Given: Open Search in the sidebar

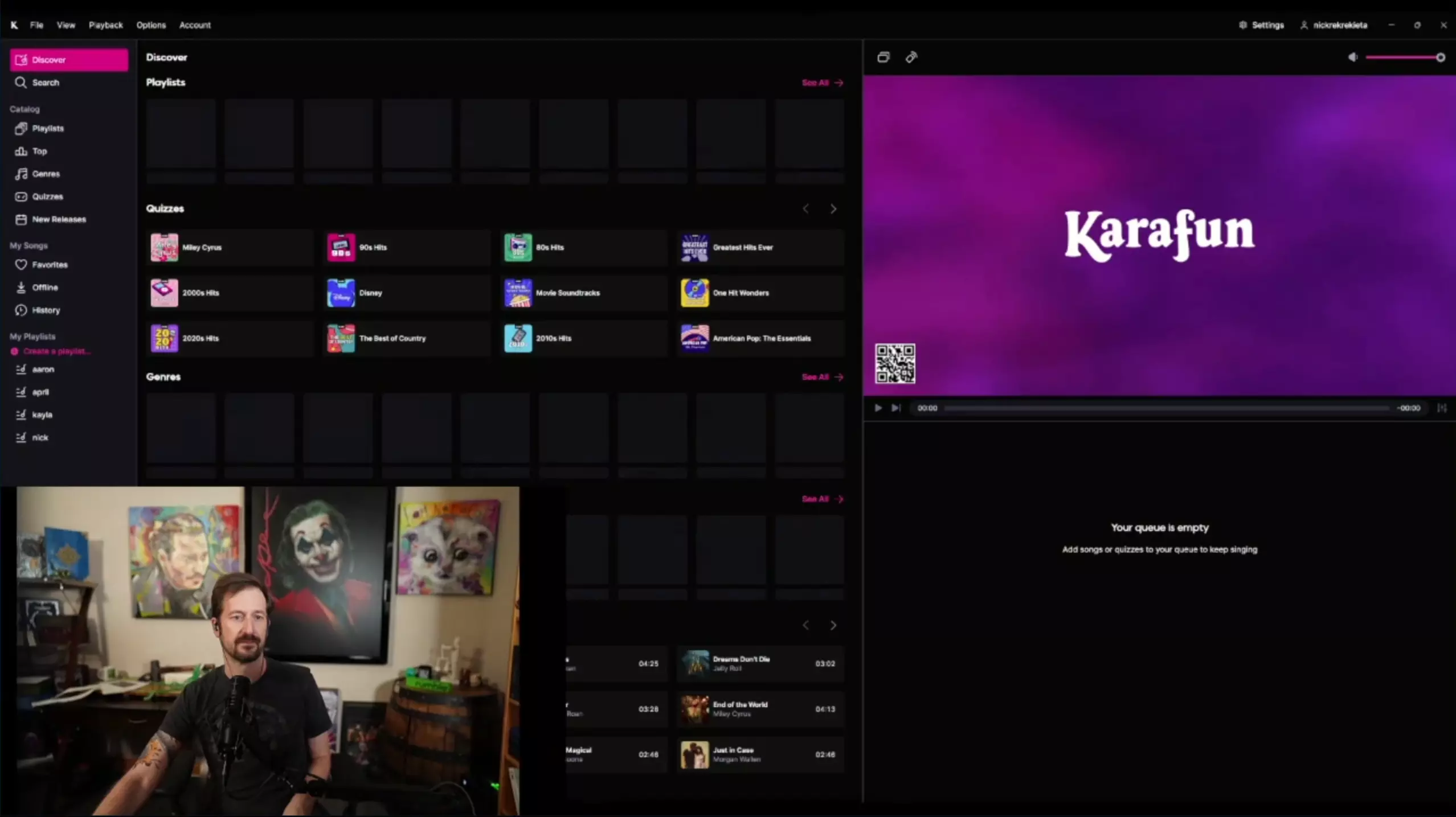Looking at the screenshot, I should coord(69,83).
